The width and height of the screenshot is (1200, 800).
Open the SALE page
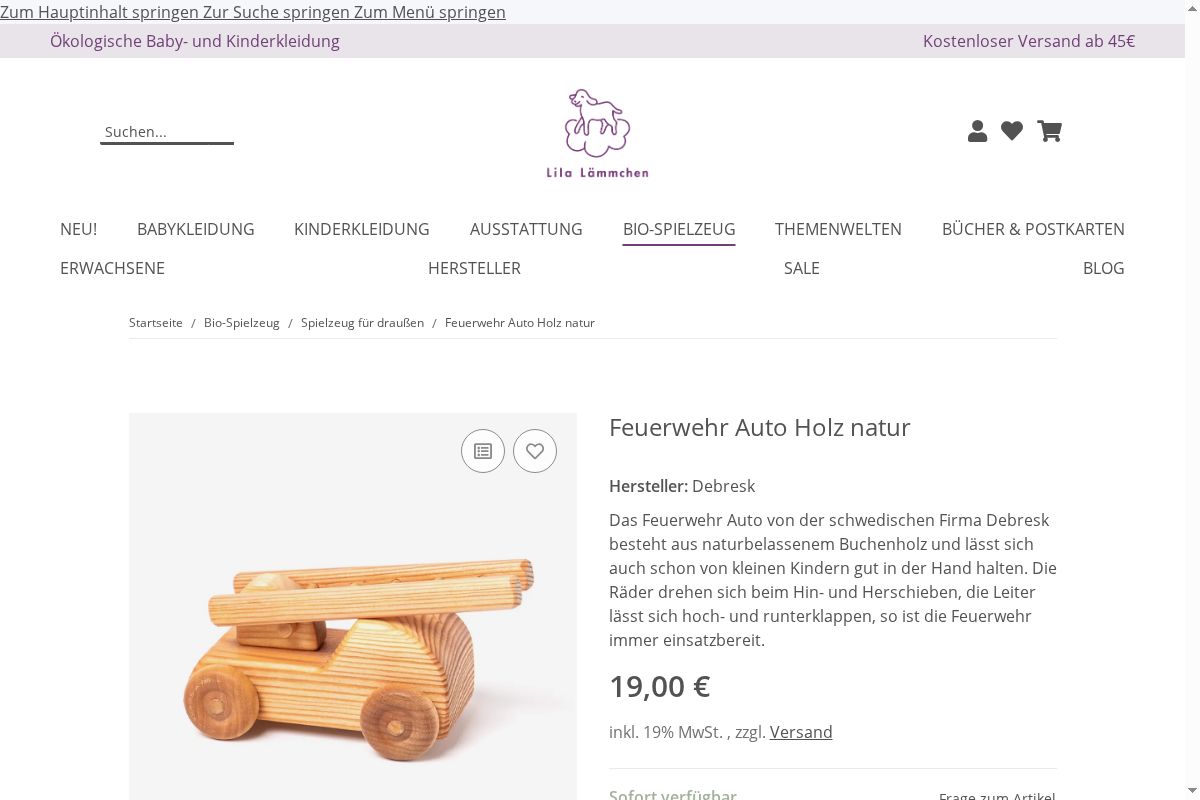(x=802, y=268)
